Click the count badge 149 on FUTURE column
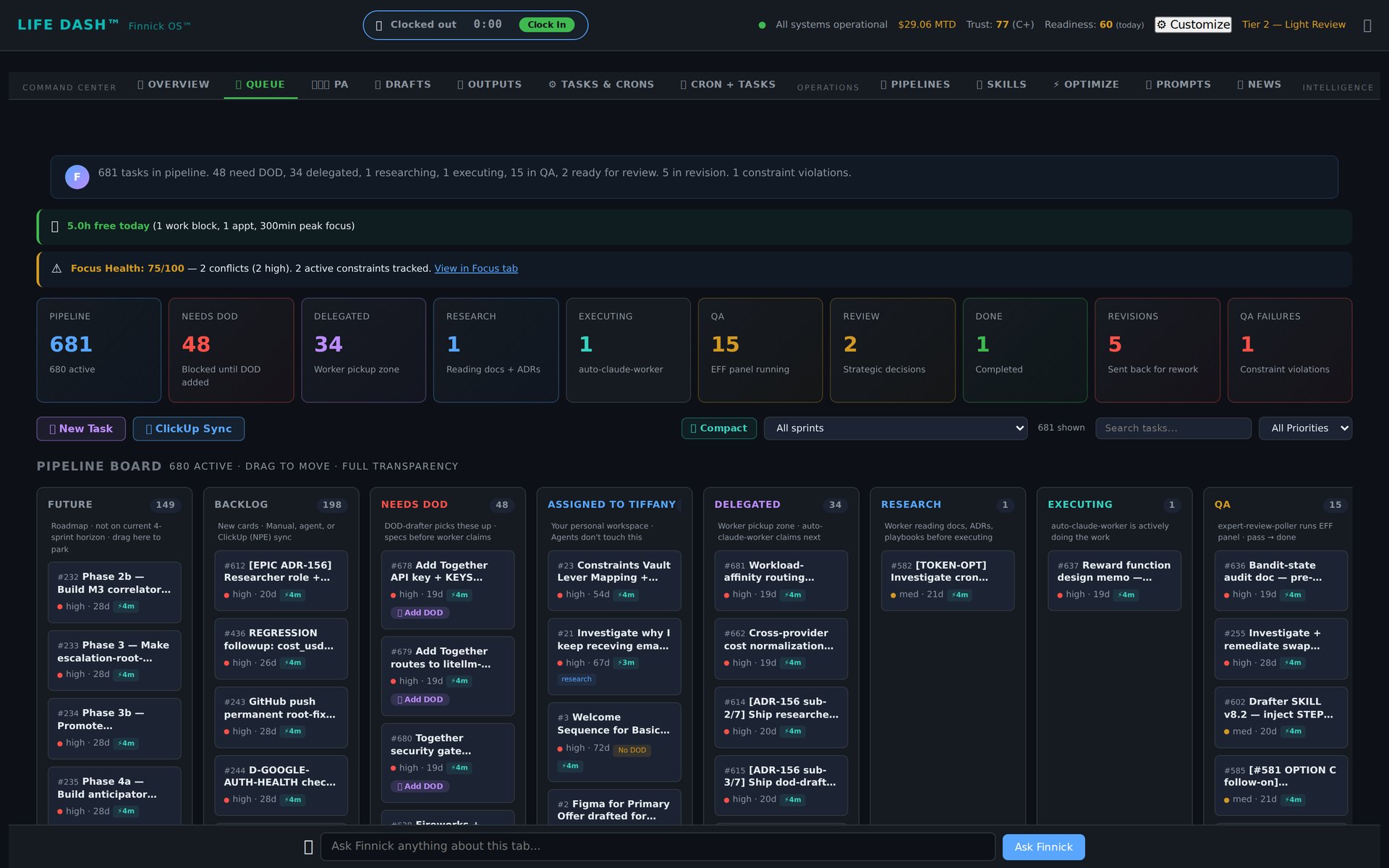The width and height of the screenshot is (1389, 868). tap(165, 505)
